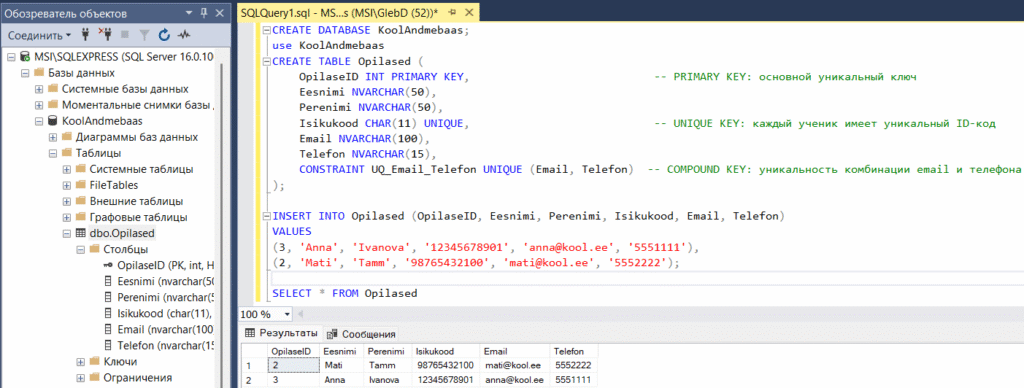This screenshot has height=388, width=1024.
Task: Click the column icon beside Telefon
Action: [108, 345]
